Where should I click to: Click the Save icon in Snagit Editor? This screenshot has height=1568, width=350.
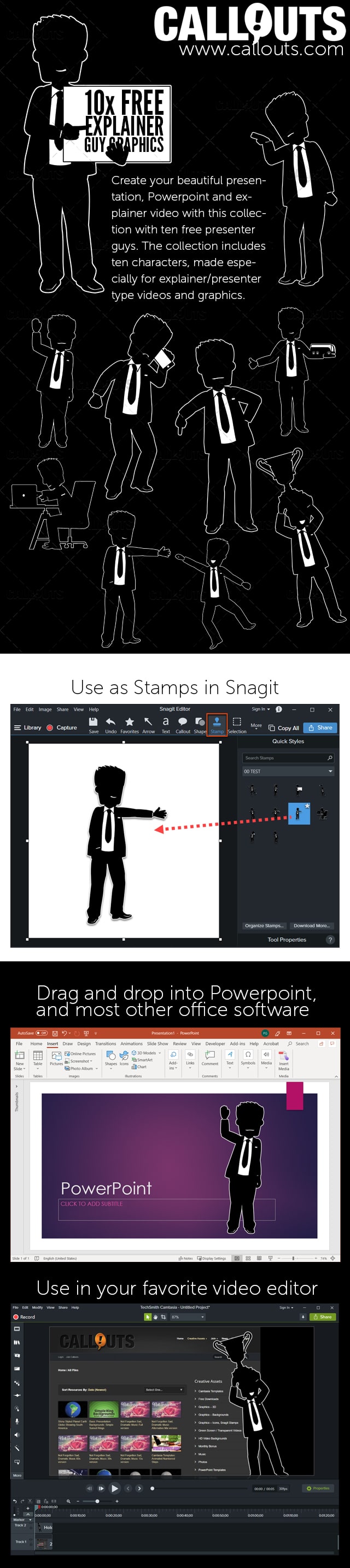pos(93,724)
